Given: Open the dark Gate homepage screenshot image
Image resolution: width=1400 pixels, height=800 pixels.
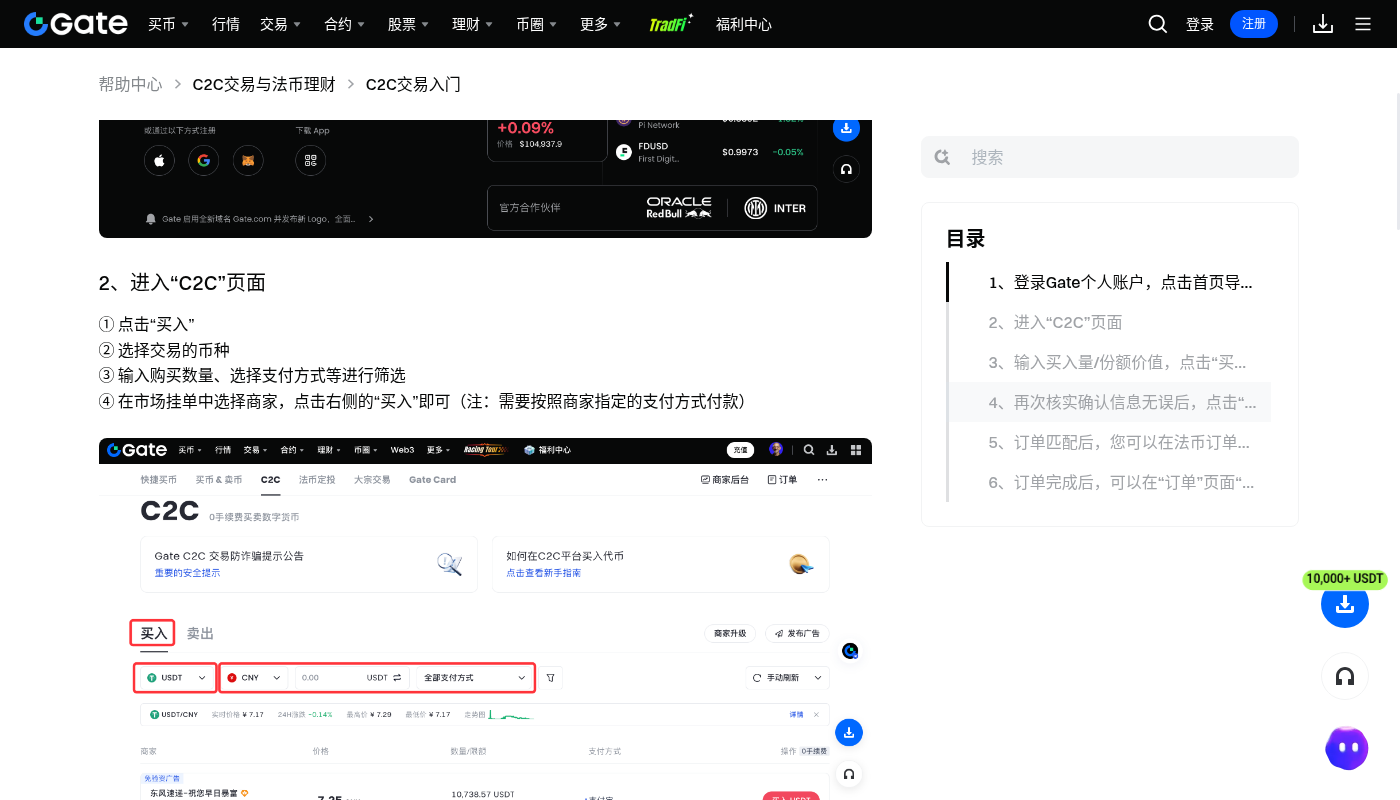Looking at the screenshot, I should 485,179.
